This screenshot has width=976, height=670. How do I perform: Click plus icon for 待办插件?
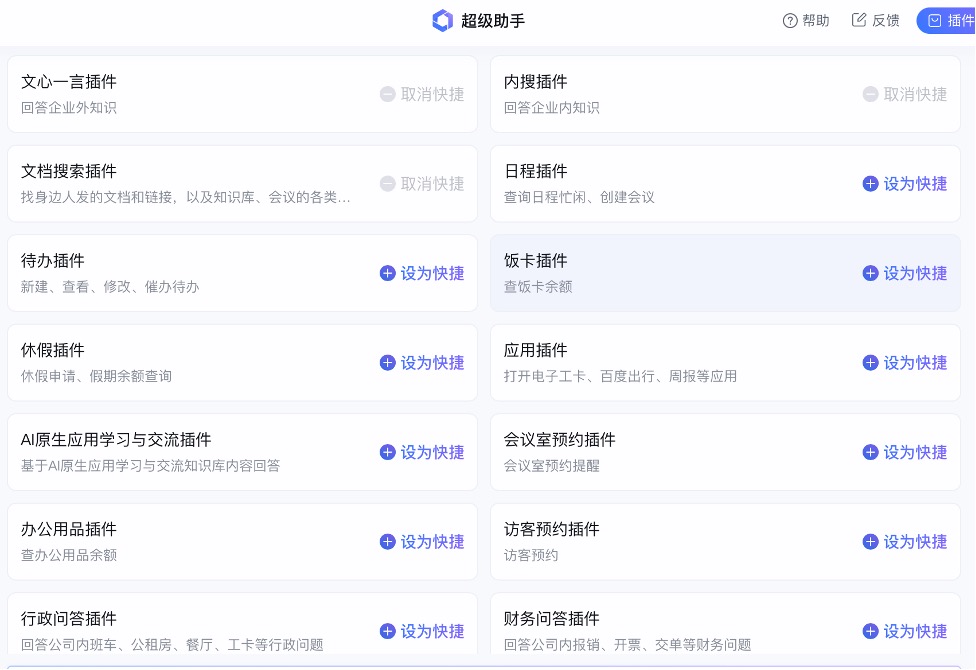pyautogui.click(x=388, y=273)
